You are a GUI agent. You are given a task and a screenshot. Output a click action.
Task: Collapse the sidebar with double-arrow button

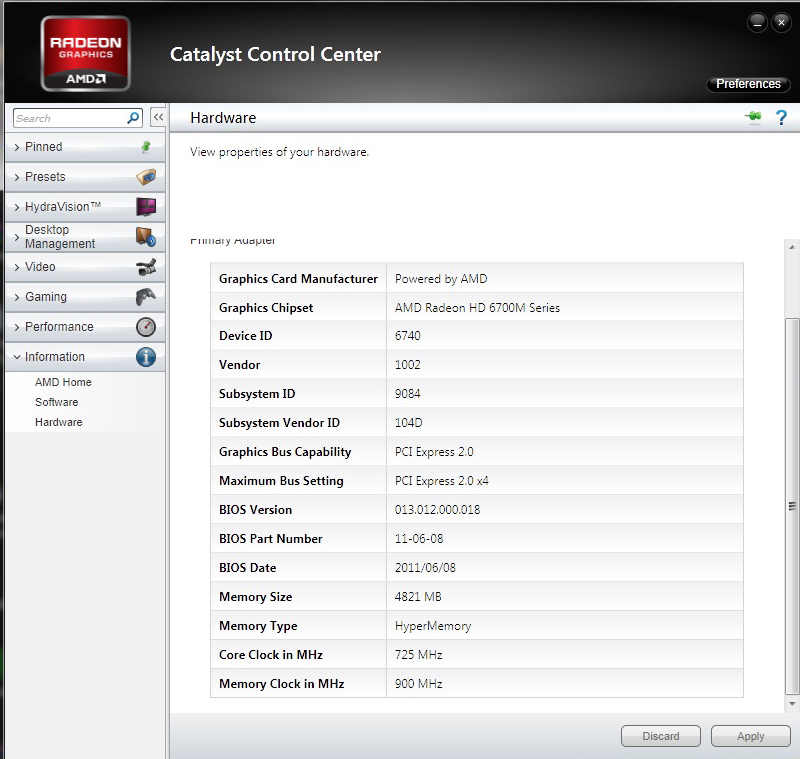158,117
